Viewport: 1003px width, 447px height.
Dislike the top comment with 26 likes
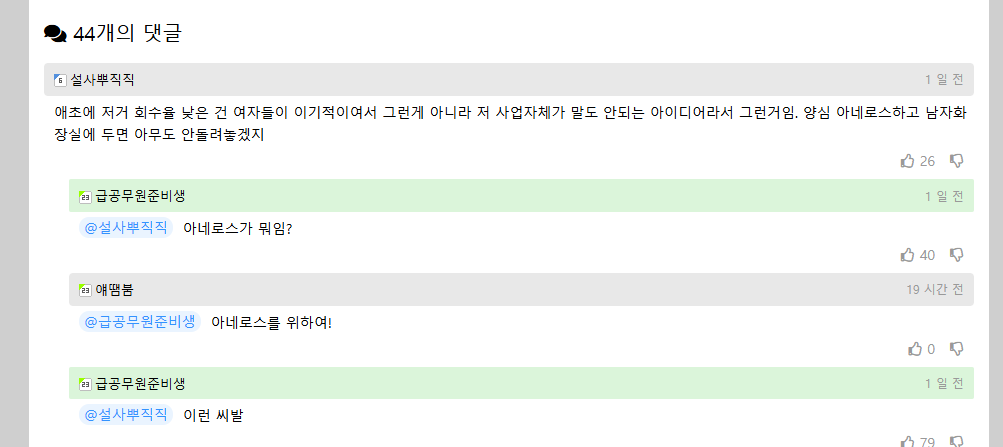coord(957,161)
